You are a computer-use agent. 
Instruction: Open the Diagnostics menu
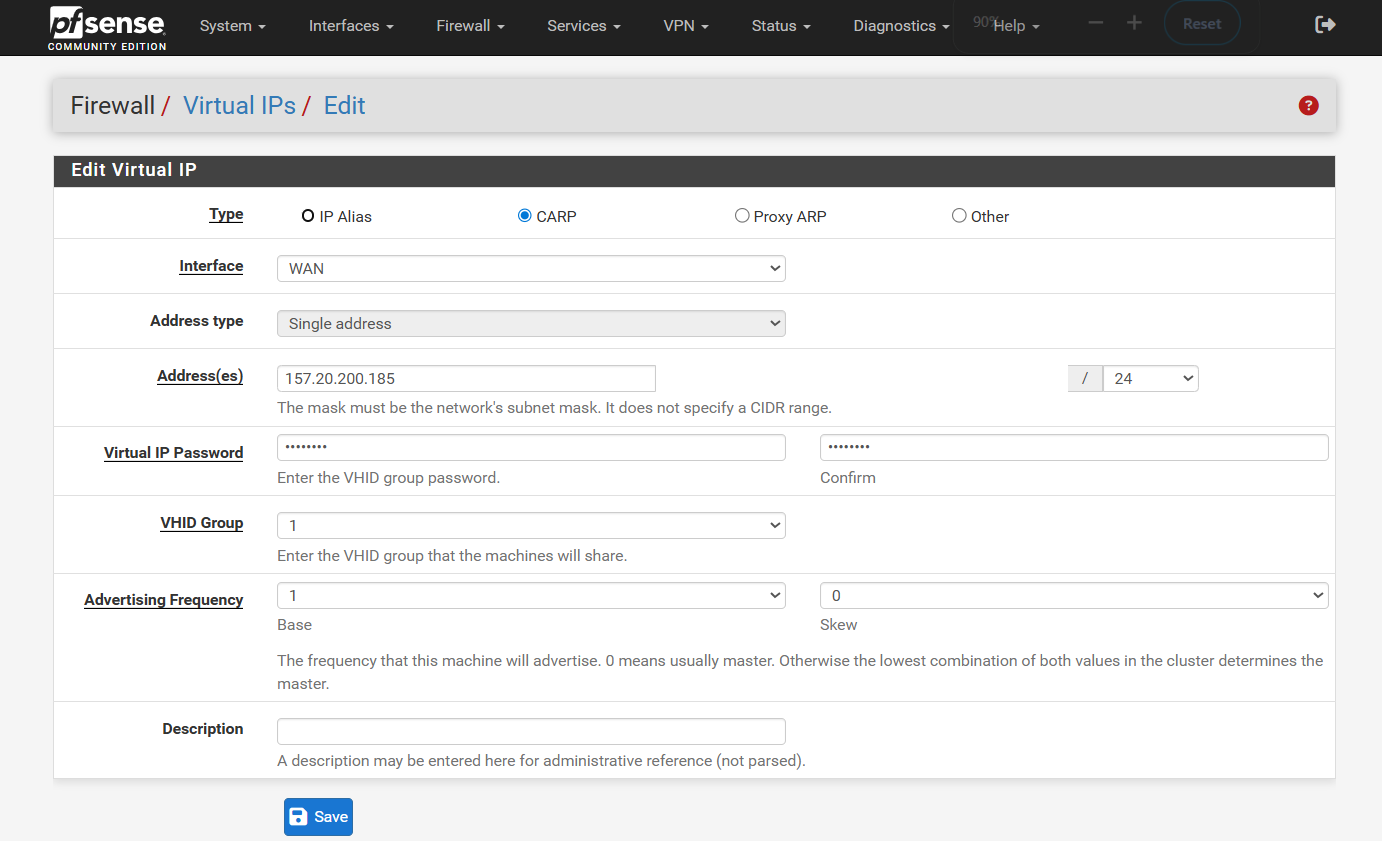tap(901, 26)
